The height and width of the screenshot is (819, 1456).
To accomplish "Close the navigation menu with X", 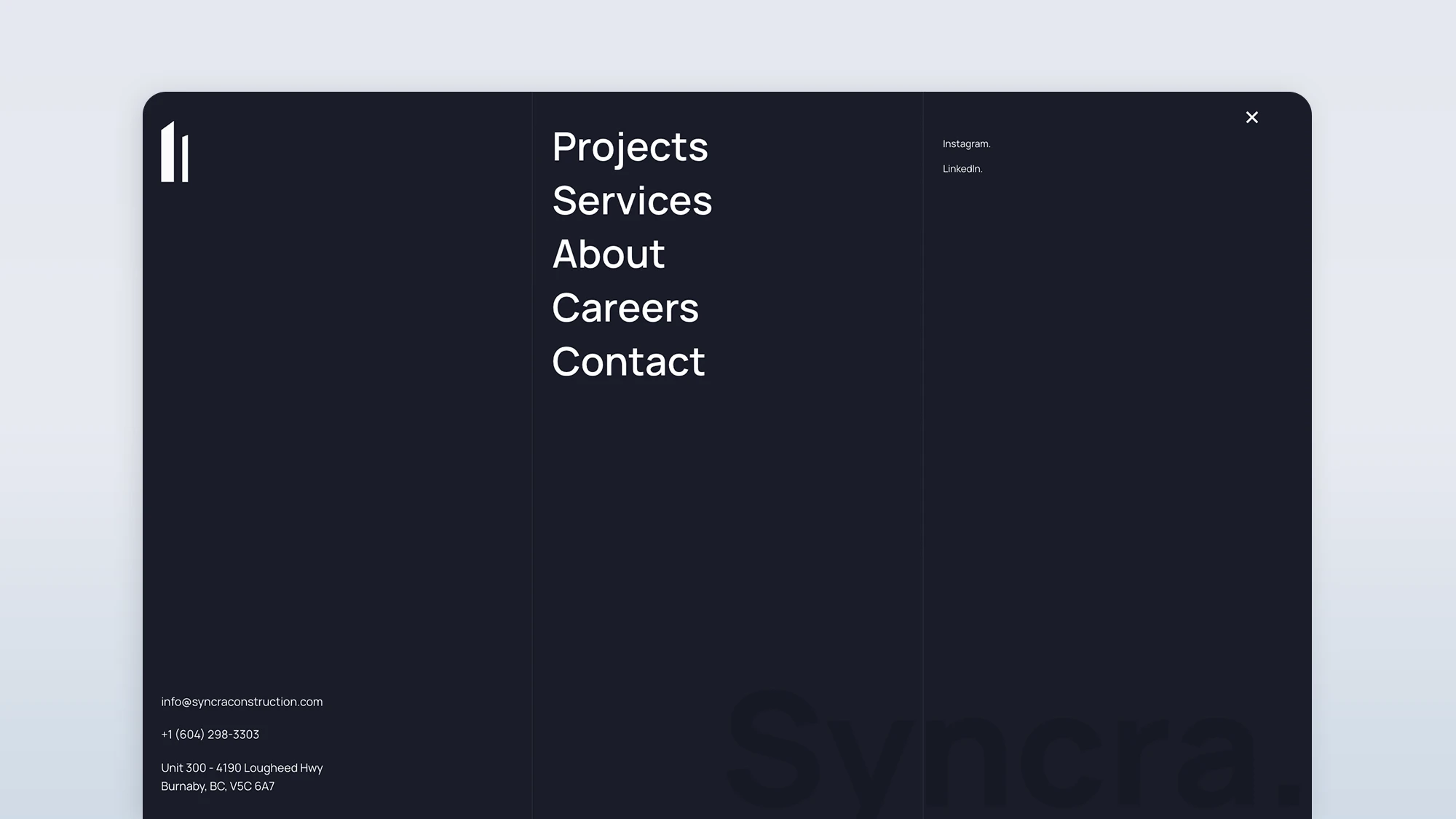I will [1251, 117].
